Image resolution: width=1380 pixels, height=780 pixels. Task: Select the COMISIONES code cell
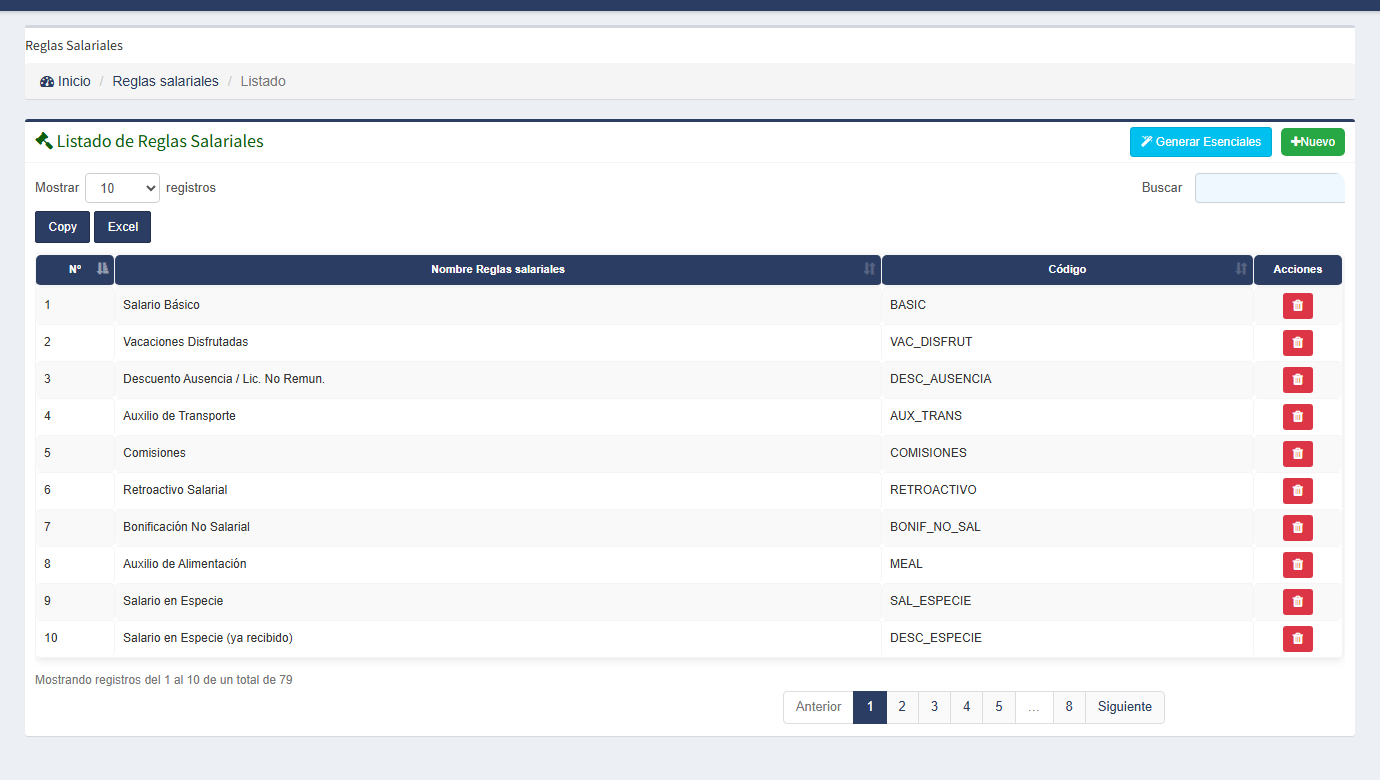click(x=1067, y=453)
